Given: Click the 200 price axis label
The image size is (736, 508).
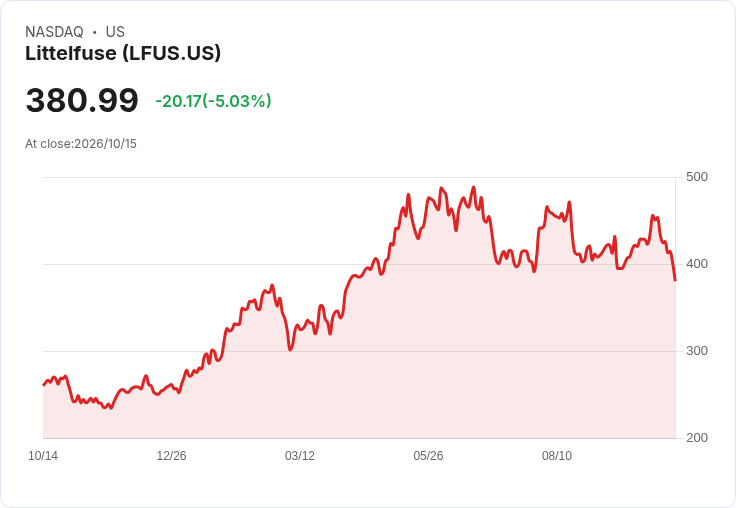Looking at the screenshot, I should click(x=697, y=438).
